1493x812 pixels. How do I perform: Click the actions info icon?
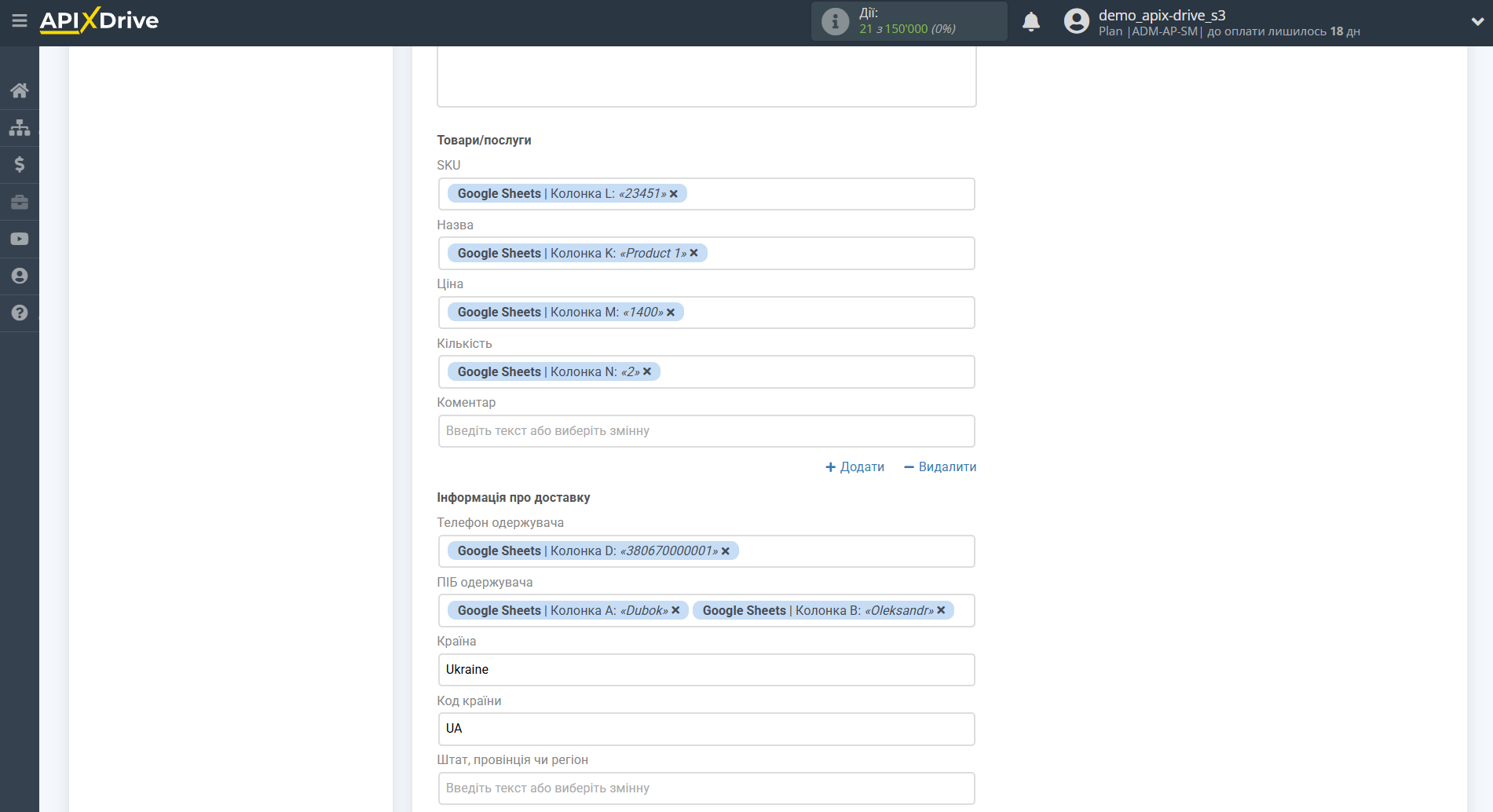point(835,21)
